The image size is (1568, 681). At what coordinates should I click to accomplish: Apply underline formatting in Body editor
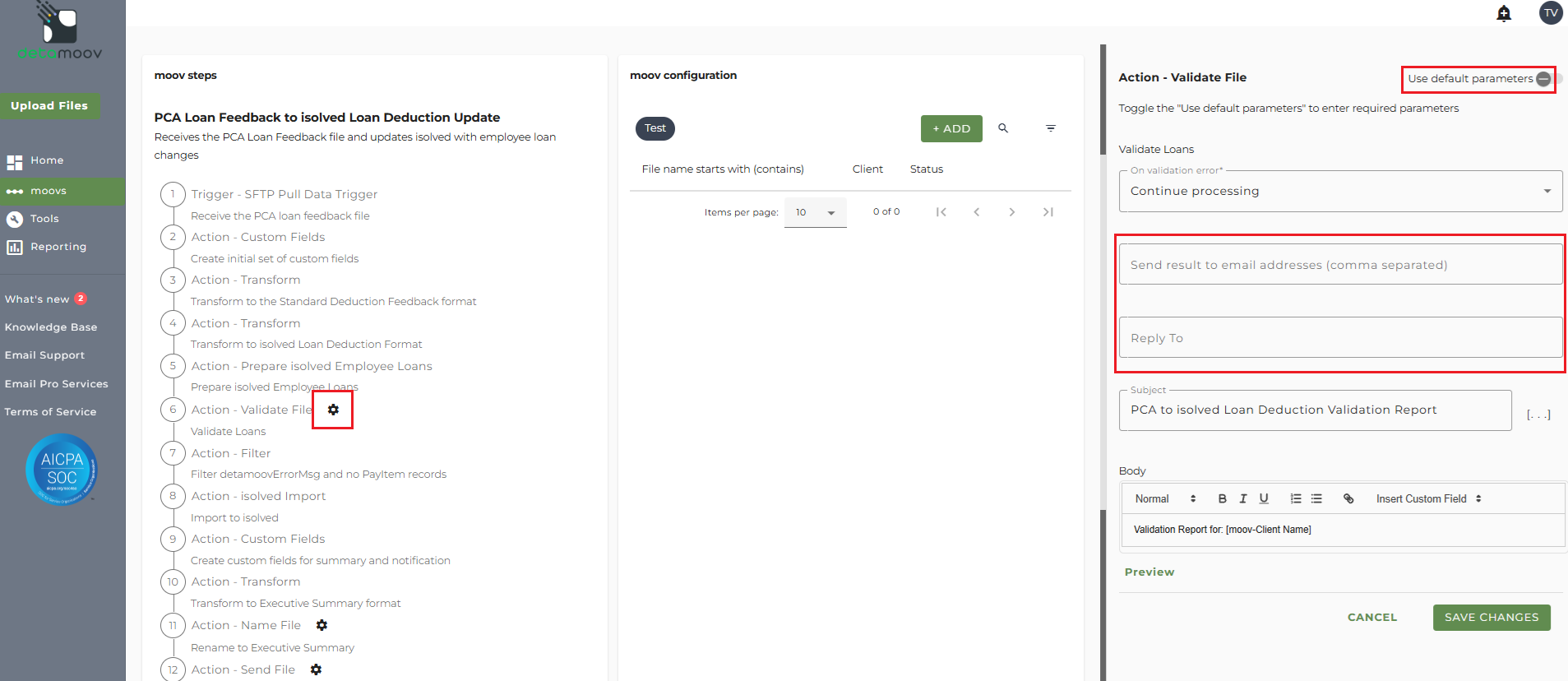pyautogui.click(x=1264, y=498)
